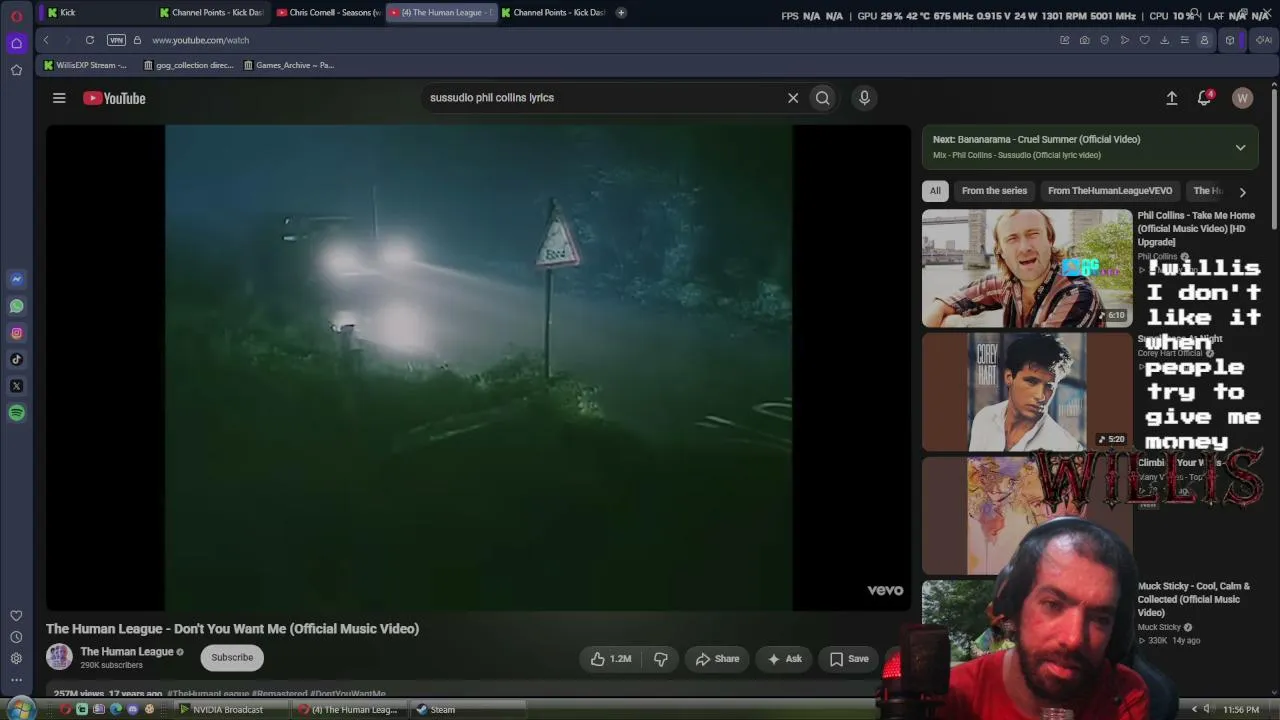This screenshot has height=720, width=1280.
Task: Open browser downloads icon
Action: click(x=1164, y=40)
